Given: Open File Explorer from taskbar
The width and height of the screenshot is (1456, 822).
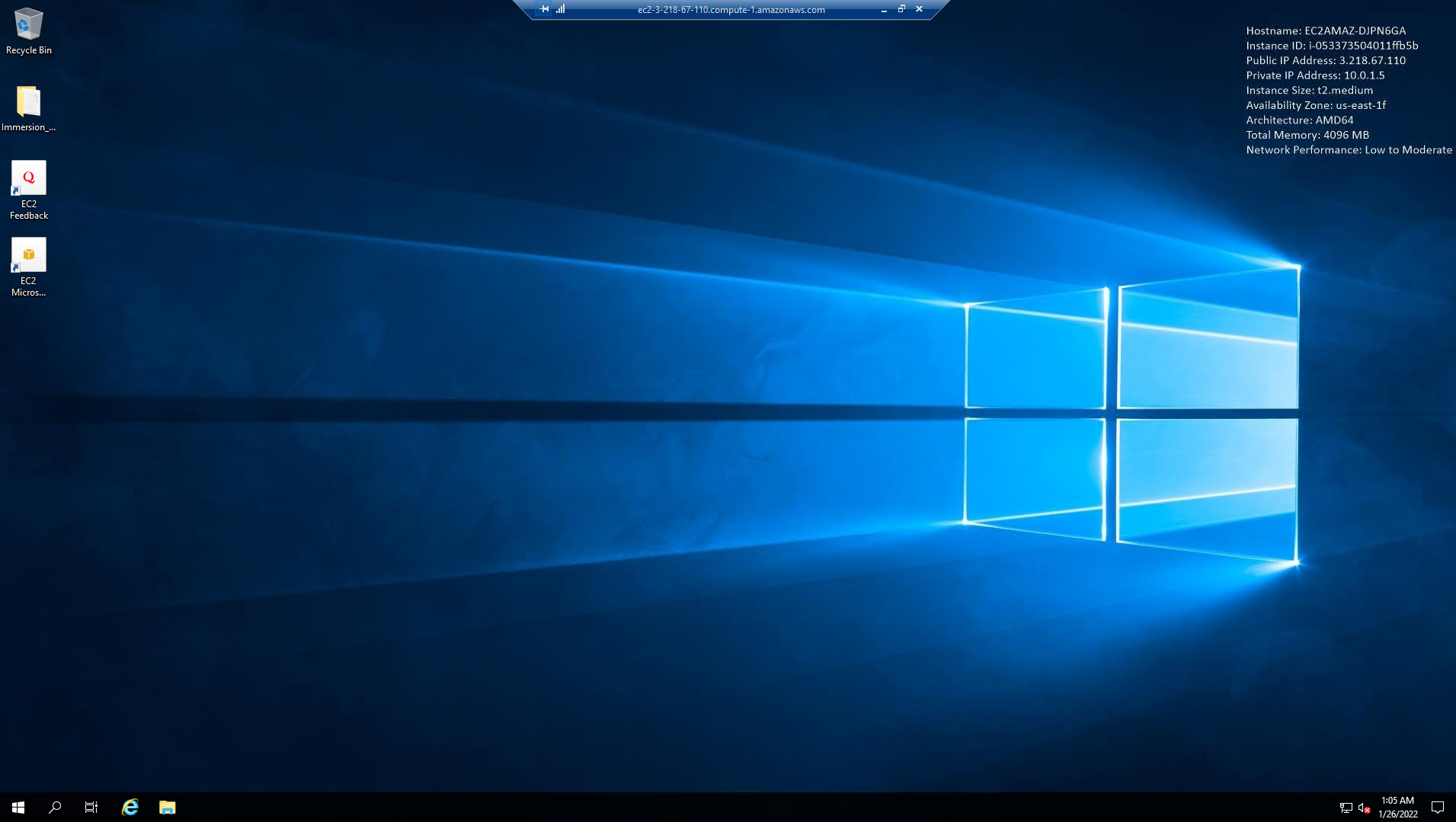Looking at the screenshot, I should pos(168,808).
